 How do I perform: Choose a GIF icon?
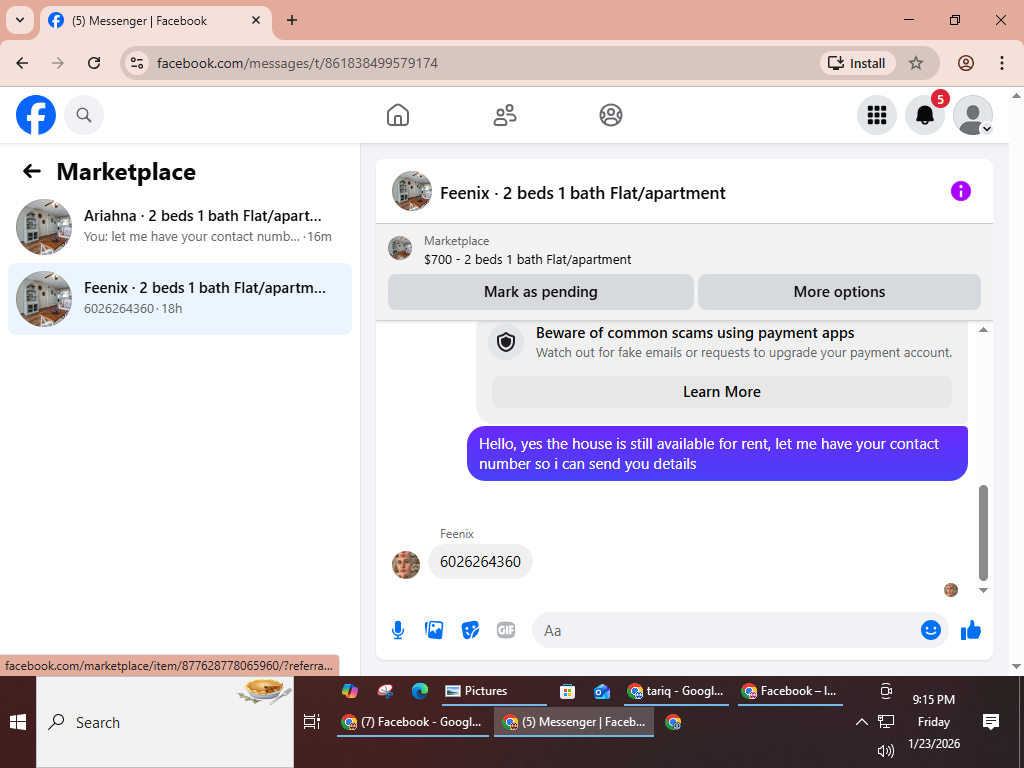click(506, 630)
